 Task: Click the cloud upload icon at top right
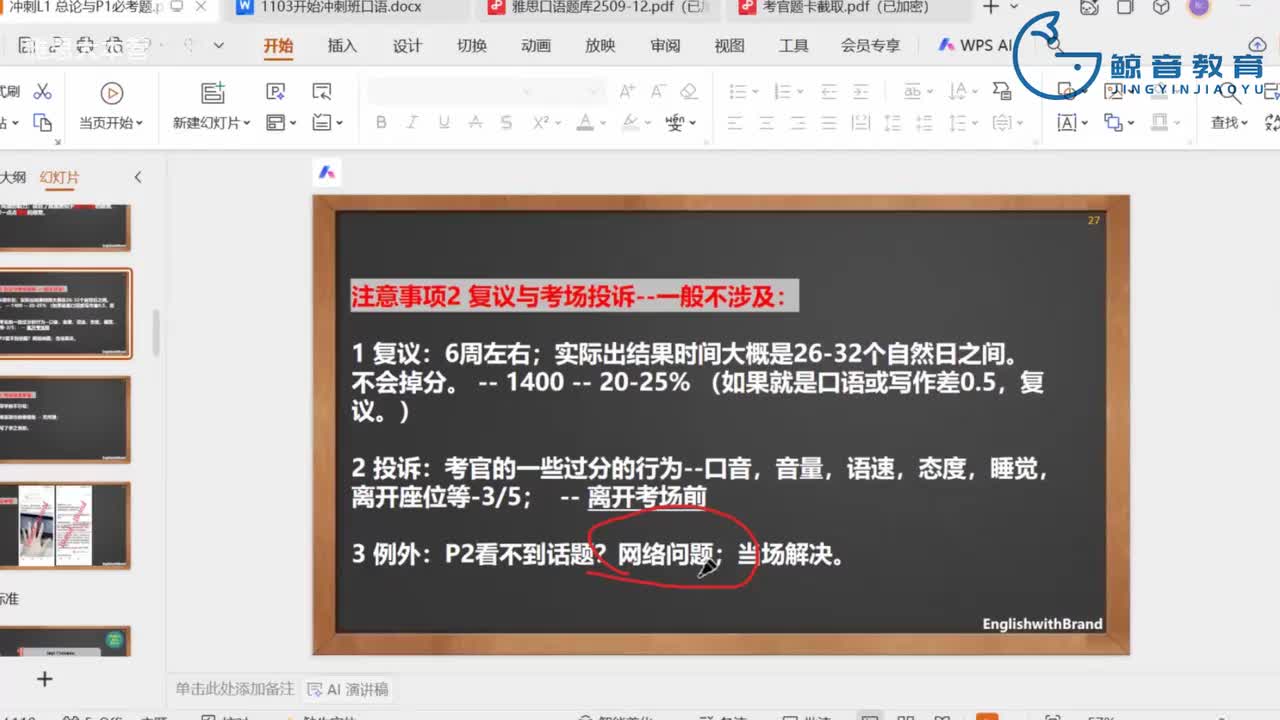click(x=1257, y=45)
